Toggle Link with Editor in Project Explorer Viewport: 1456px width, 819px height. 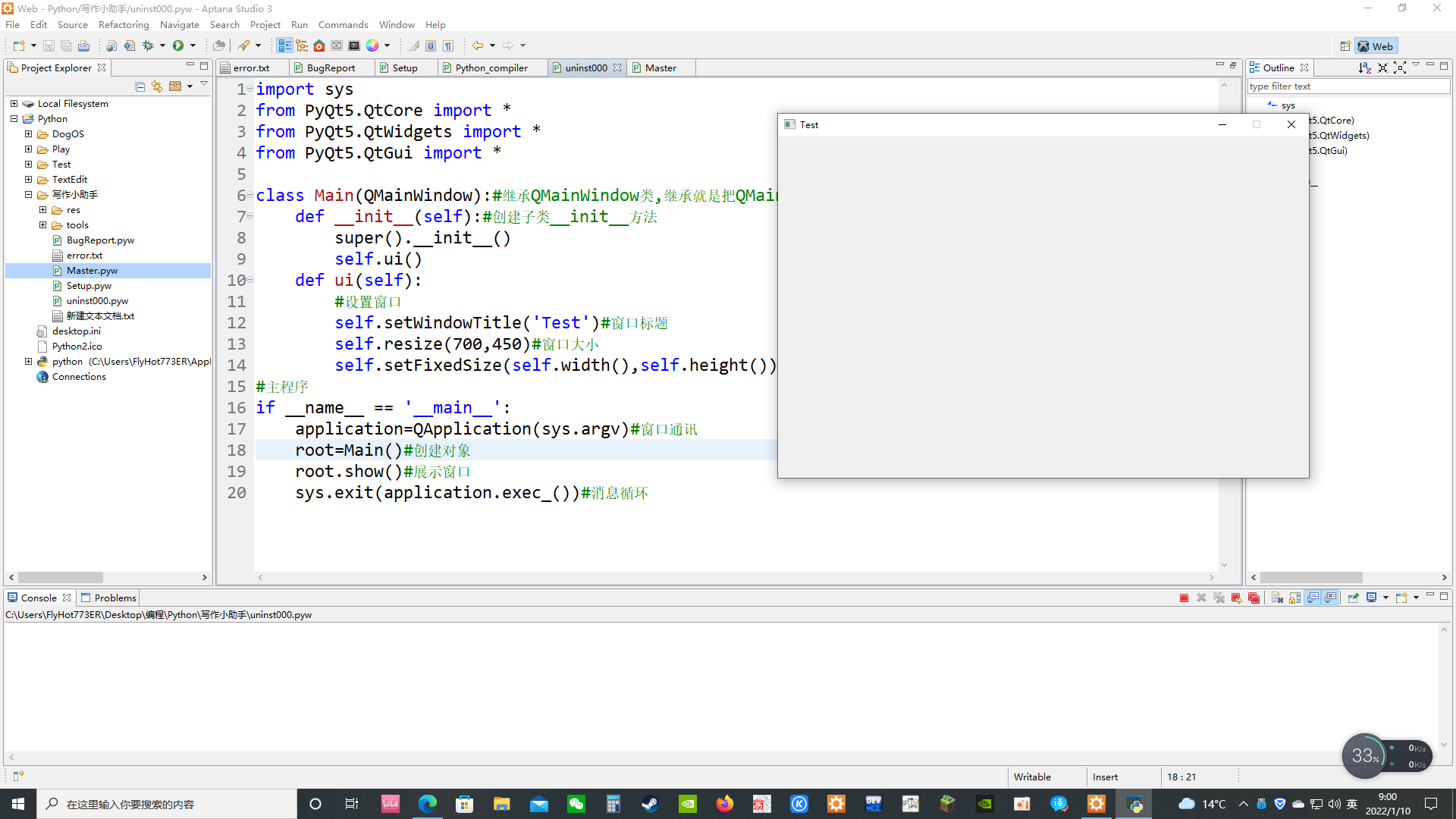tap(157, 86)
